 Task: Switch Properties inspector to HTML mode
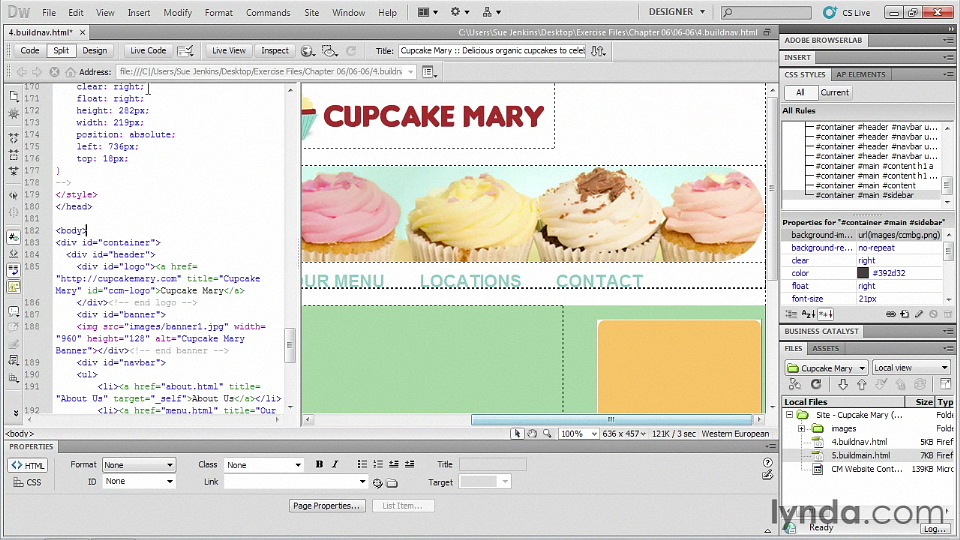[28, 465]
